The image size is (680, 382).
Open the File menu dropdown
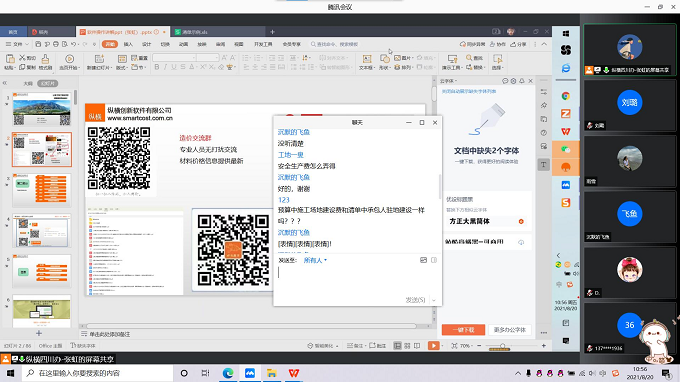(17, 44)
